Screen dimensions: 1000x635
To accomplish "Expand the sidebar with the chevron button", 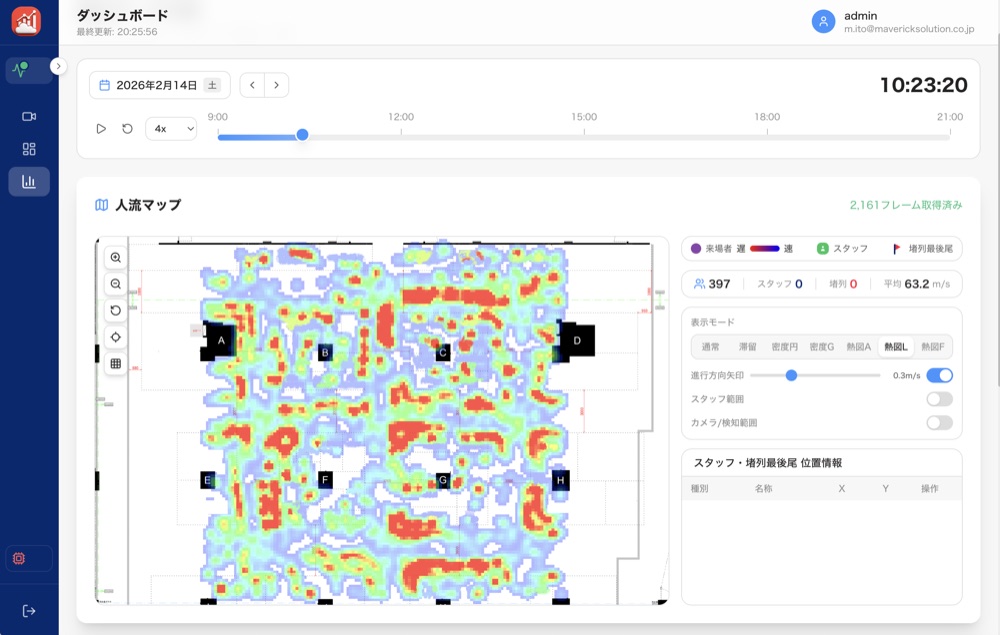I will (x=58, y=66).
